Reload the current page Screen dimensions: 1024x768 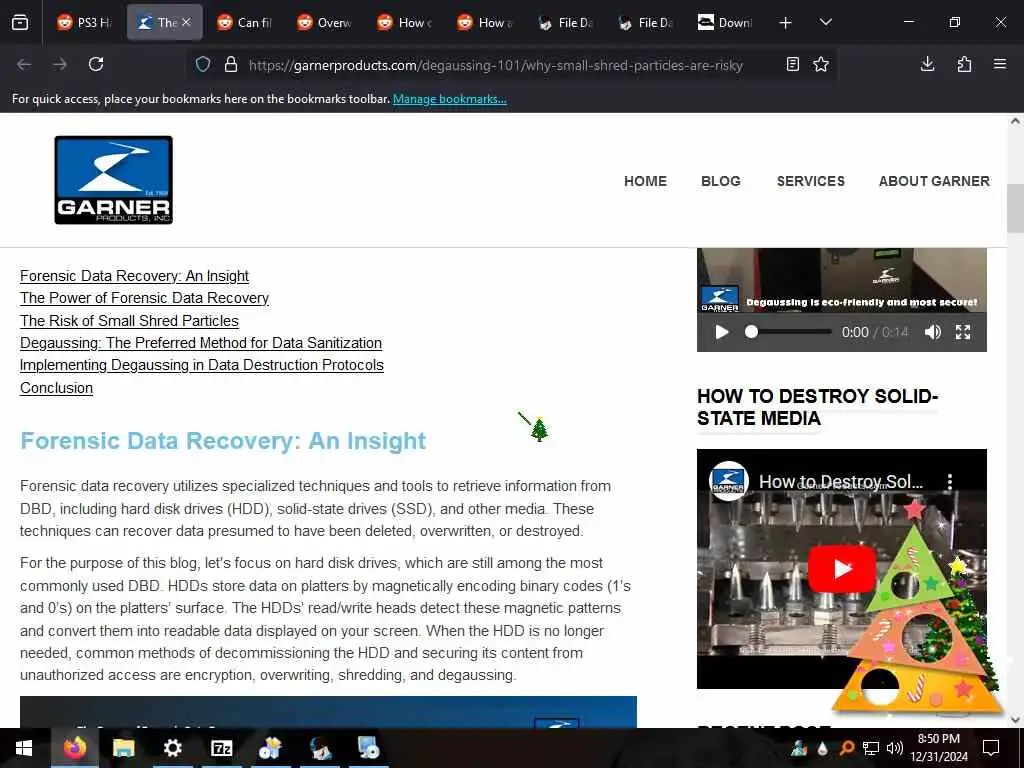96,65
